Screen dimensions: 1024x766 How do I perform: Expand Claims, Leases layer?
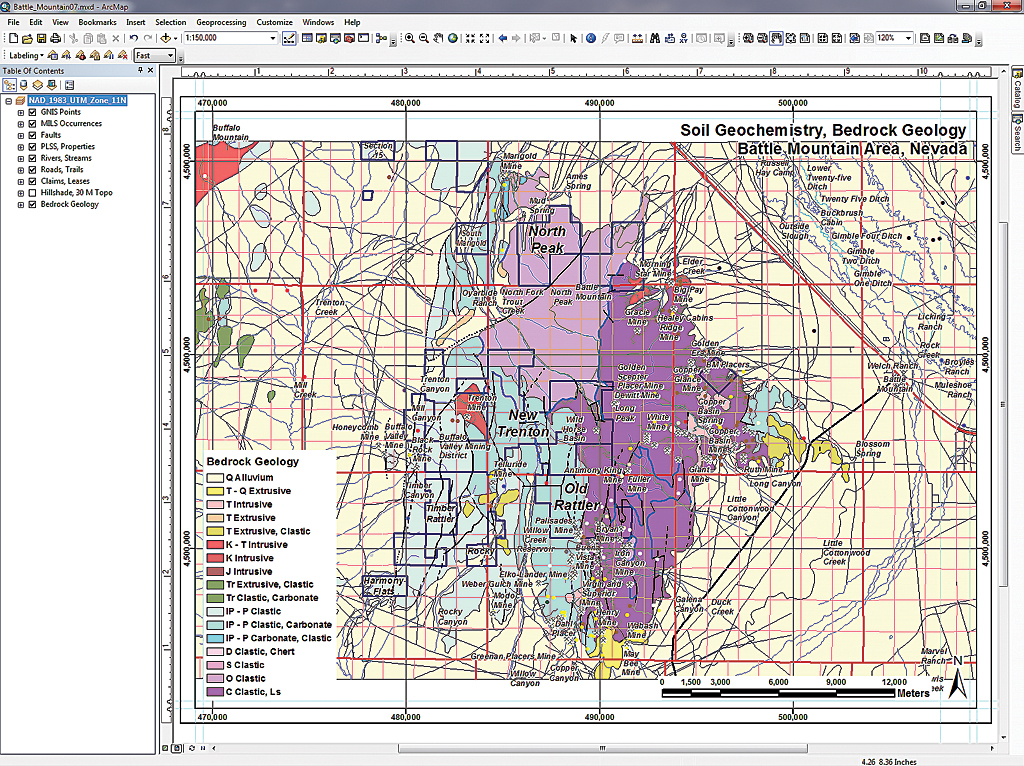21,182
